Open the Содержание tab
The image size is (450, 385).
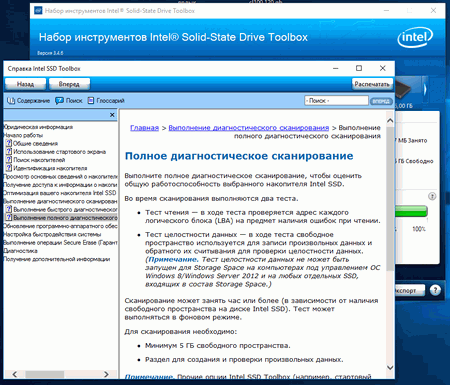(28, 101)
